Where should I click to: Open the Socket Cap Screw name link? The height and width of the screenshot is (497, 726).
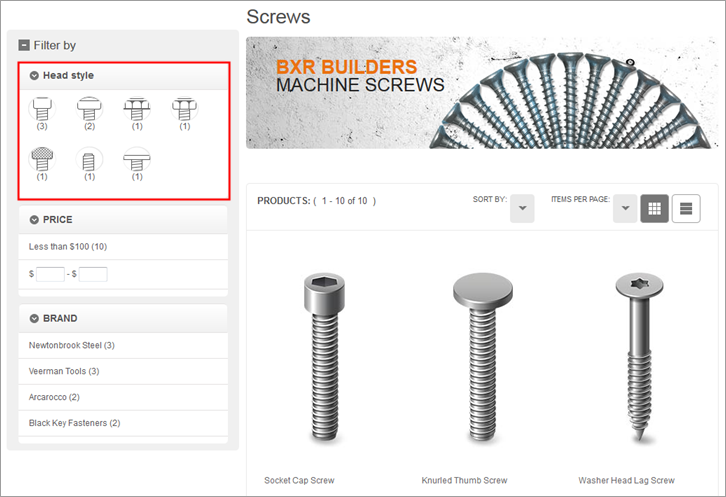pyautogui.click(x=299, y=480)
